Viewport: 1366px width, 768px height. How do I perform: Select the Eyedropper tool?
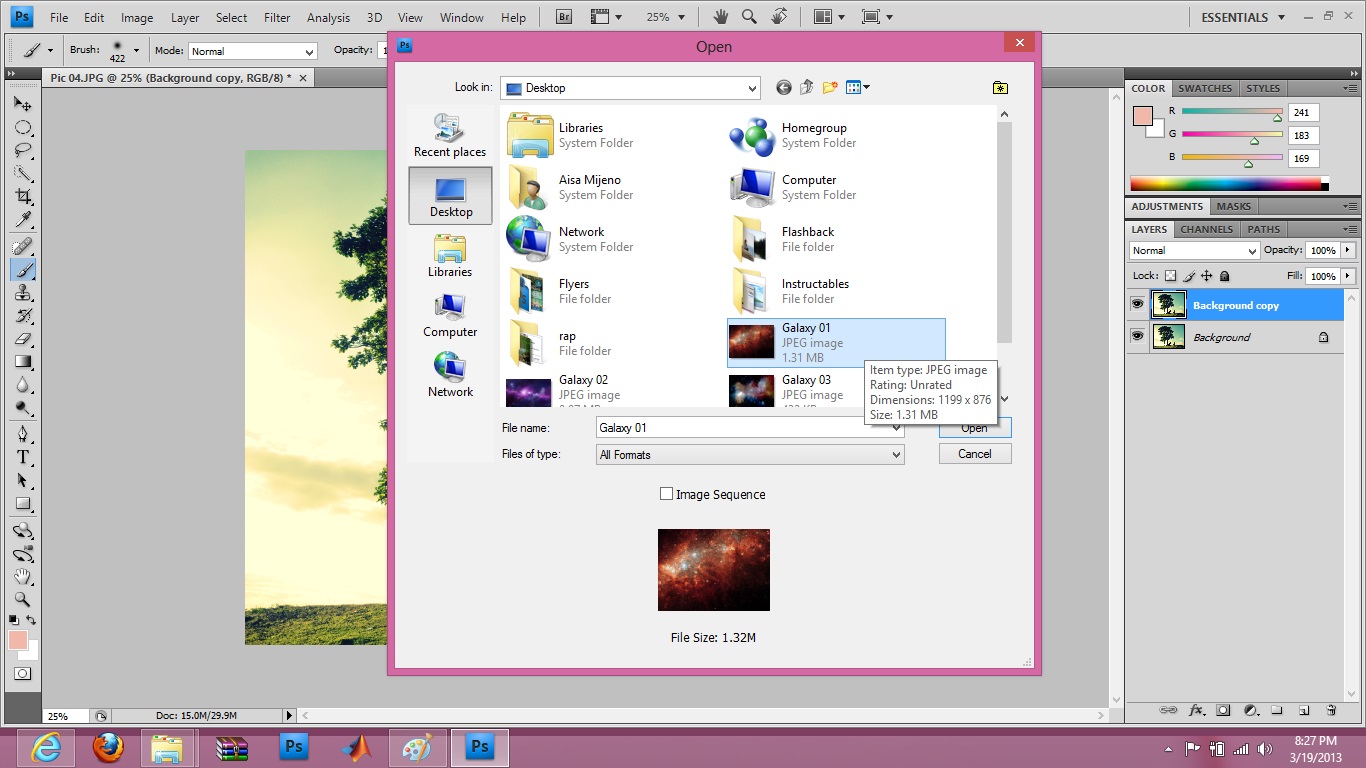coord(23,220)
